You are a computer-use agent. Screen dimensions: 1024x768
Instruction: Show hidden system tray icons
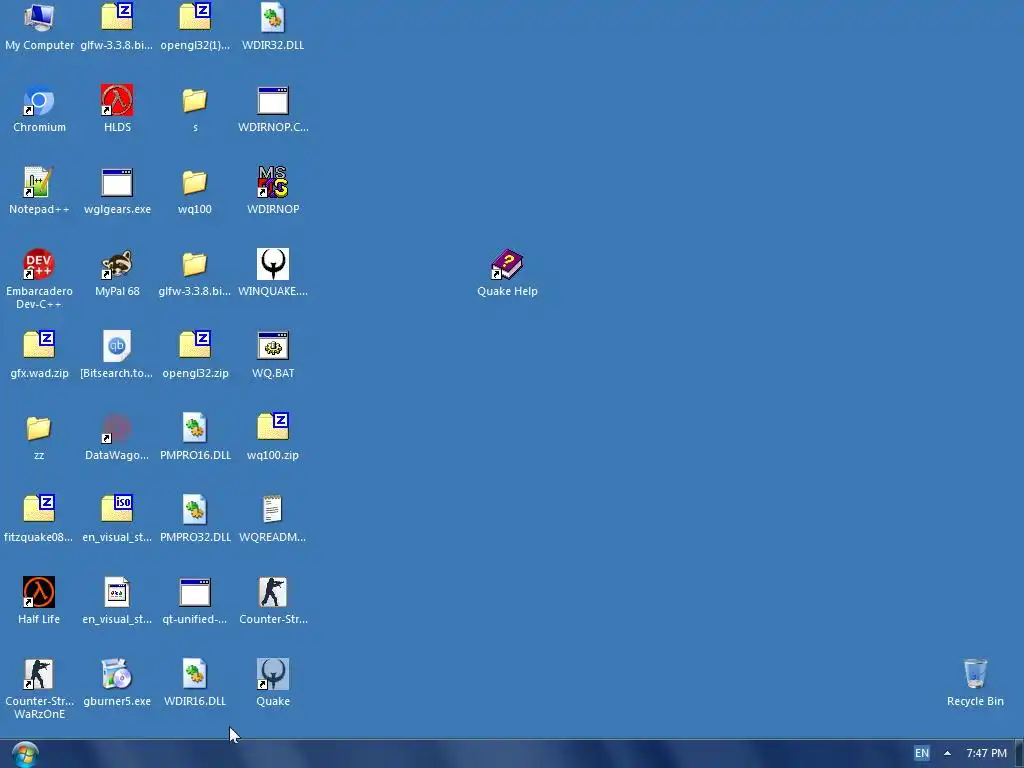pos(948,753)
